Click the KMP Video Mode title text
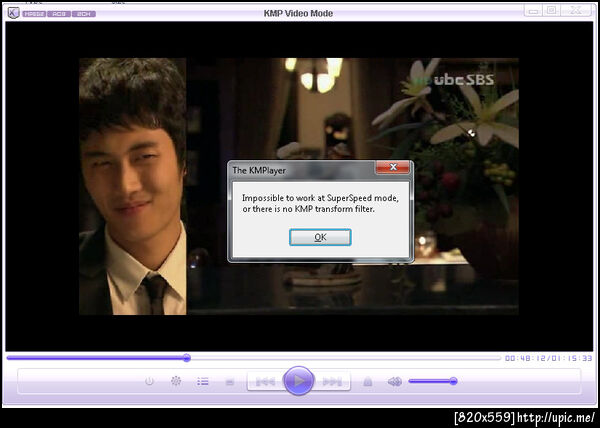 pyautogui.click(x=298, y=13)
